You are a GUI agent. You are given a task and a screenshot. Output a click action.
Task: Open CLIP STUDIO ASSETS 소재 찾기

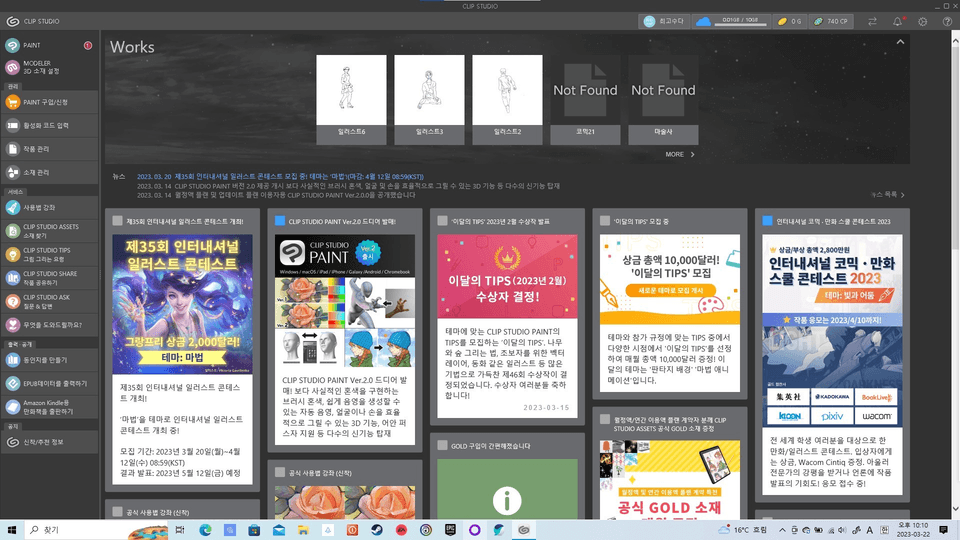[49, 231]
